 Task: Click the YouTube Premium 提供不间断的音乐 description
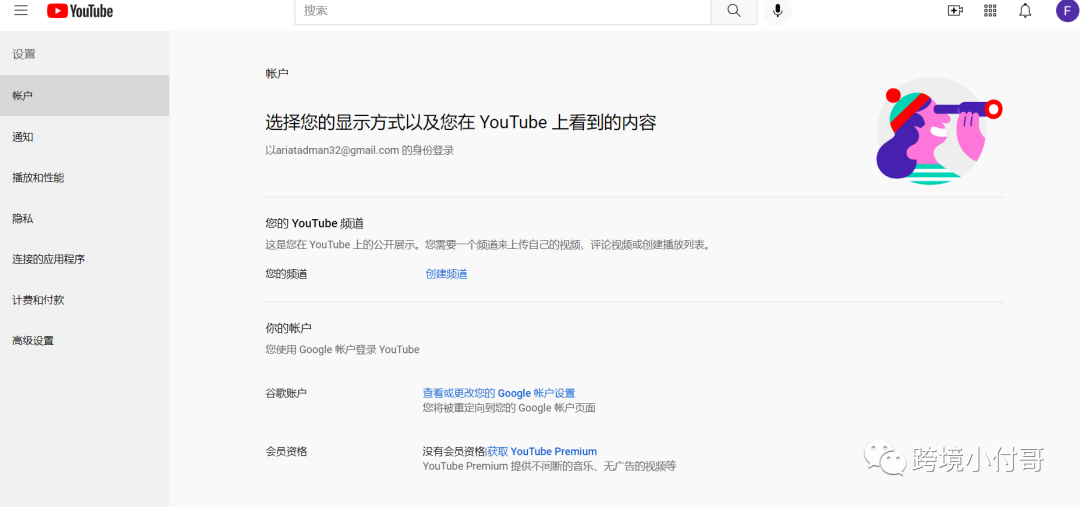(549, 466)
